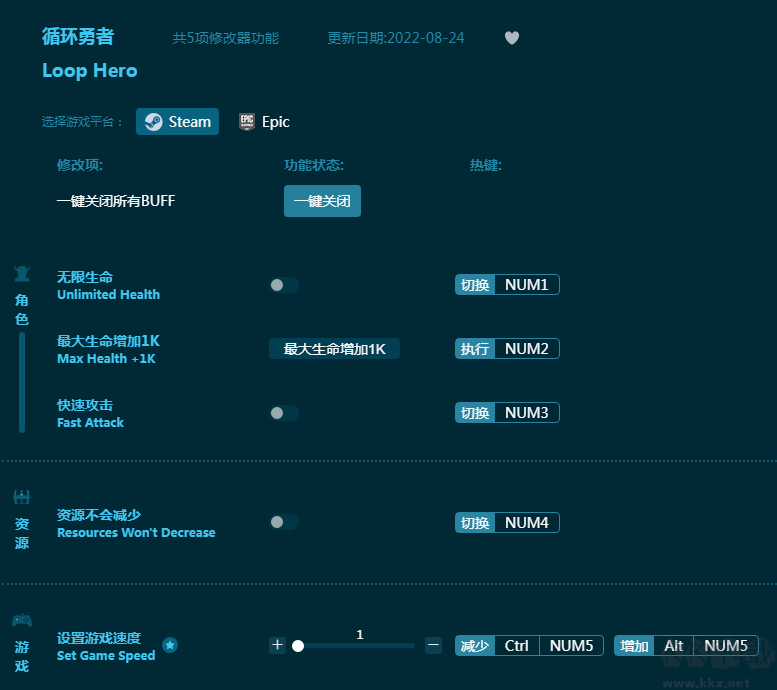
Task: Click the 切换 NUM3 hotkey box
Action: click(507, 412)
